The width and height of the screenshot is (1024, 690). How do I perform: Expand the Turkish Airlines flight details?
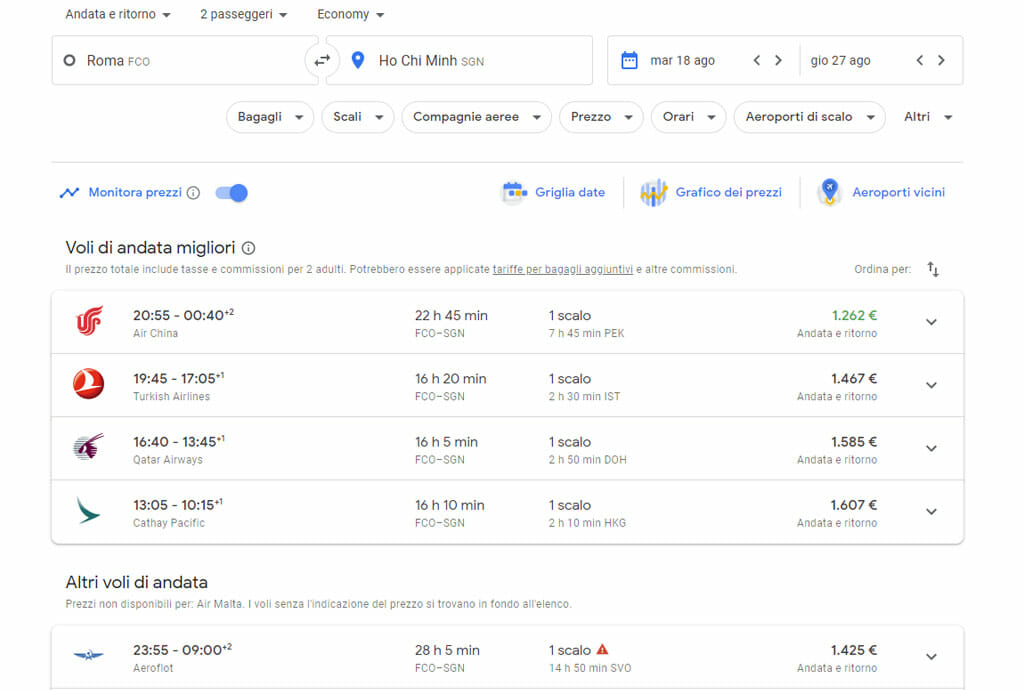(931, 385)
